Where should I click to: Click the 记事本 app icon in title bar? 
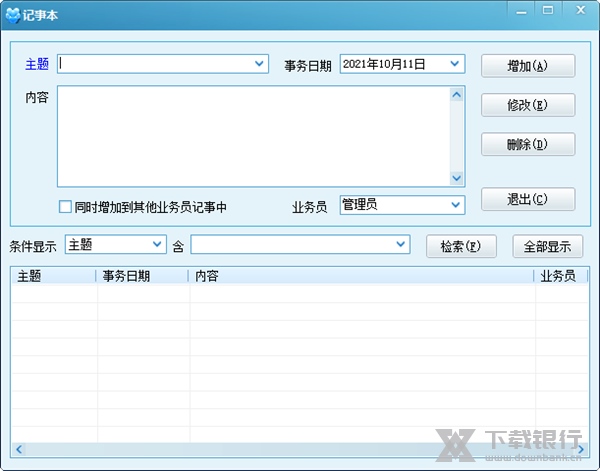12,13
